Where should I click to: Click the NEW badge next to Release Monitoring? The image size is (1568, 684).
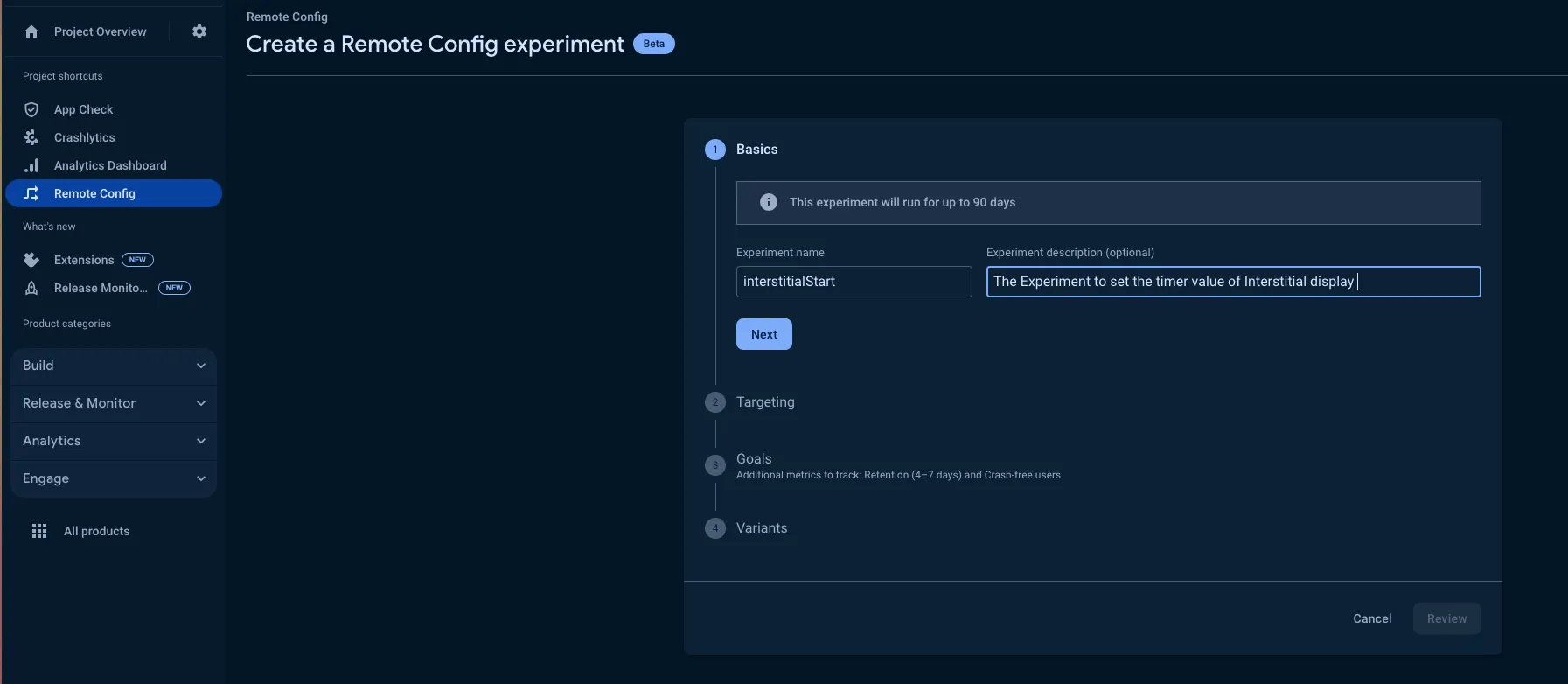[174, 288]
